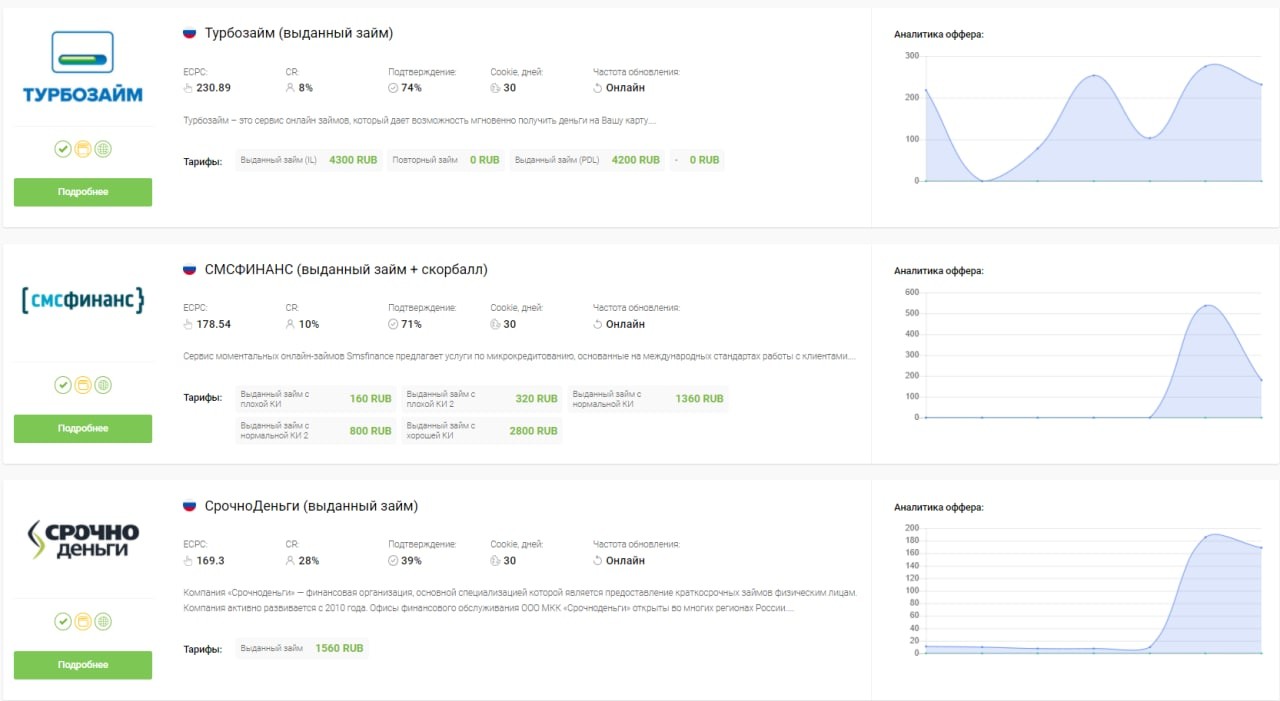Viewport: 1280px width, 701px height.
Task: Click green checkmark badge under СрочноДеньги logo
Action: [63, 622]
